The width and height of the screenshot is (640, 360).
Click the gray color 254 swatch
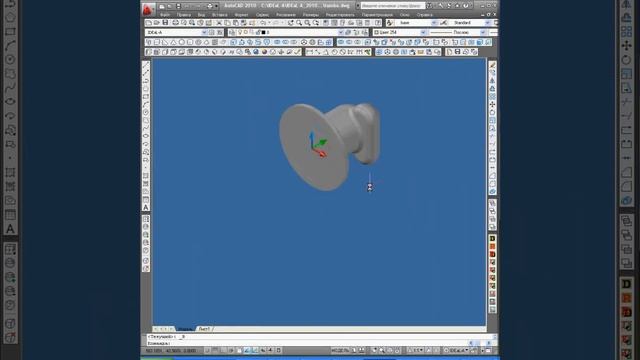[376, 32]
